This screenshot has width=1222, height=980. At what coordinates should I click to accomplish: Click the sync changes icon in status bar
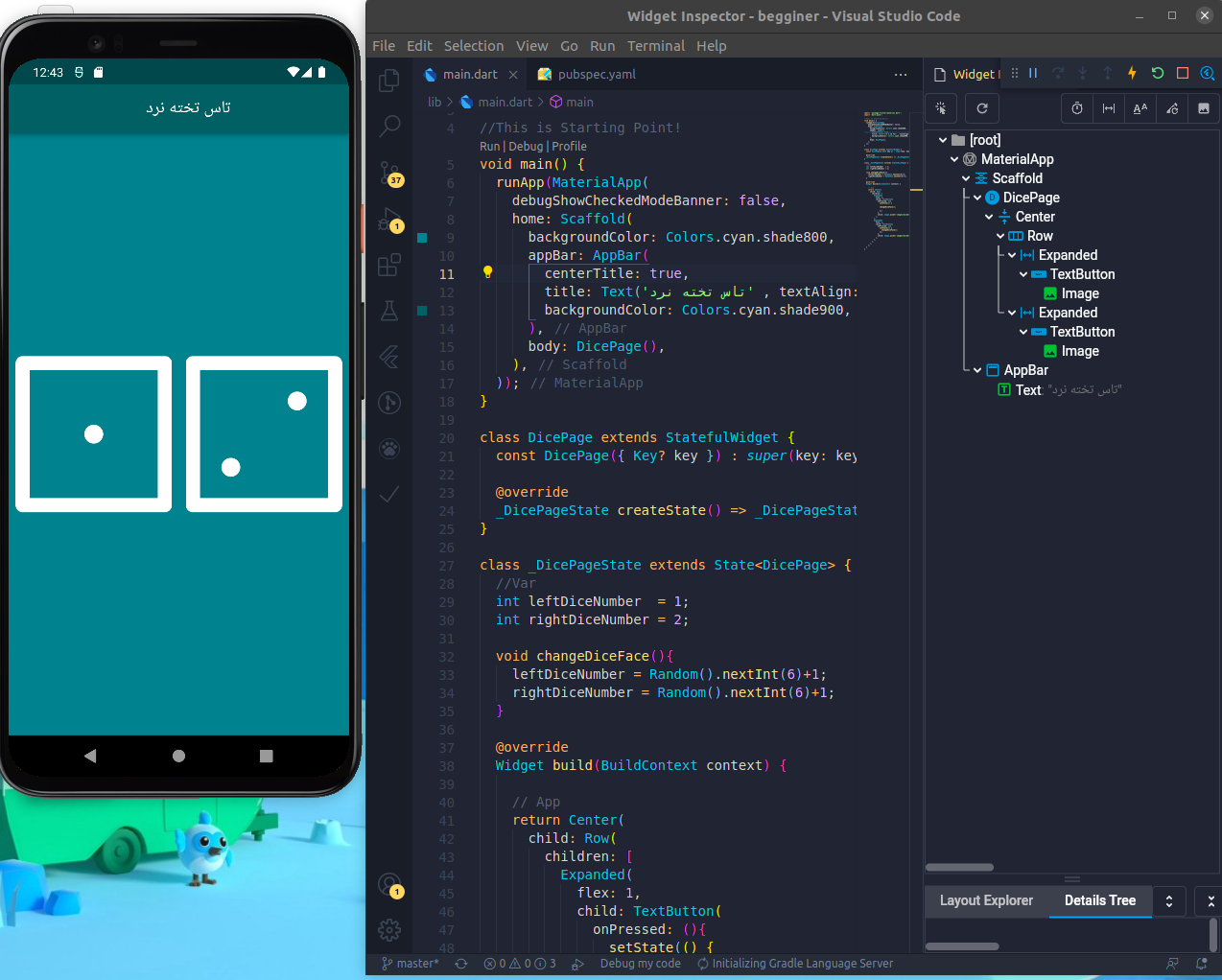461,964
